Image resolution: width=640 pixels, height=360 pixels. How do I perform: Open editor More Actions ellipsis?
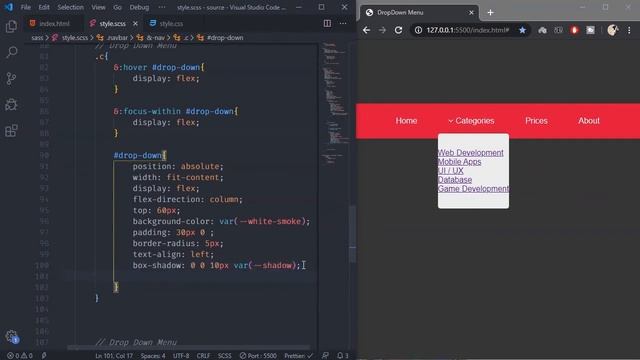point(343,23)
